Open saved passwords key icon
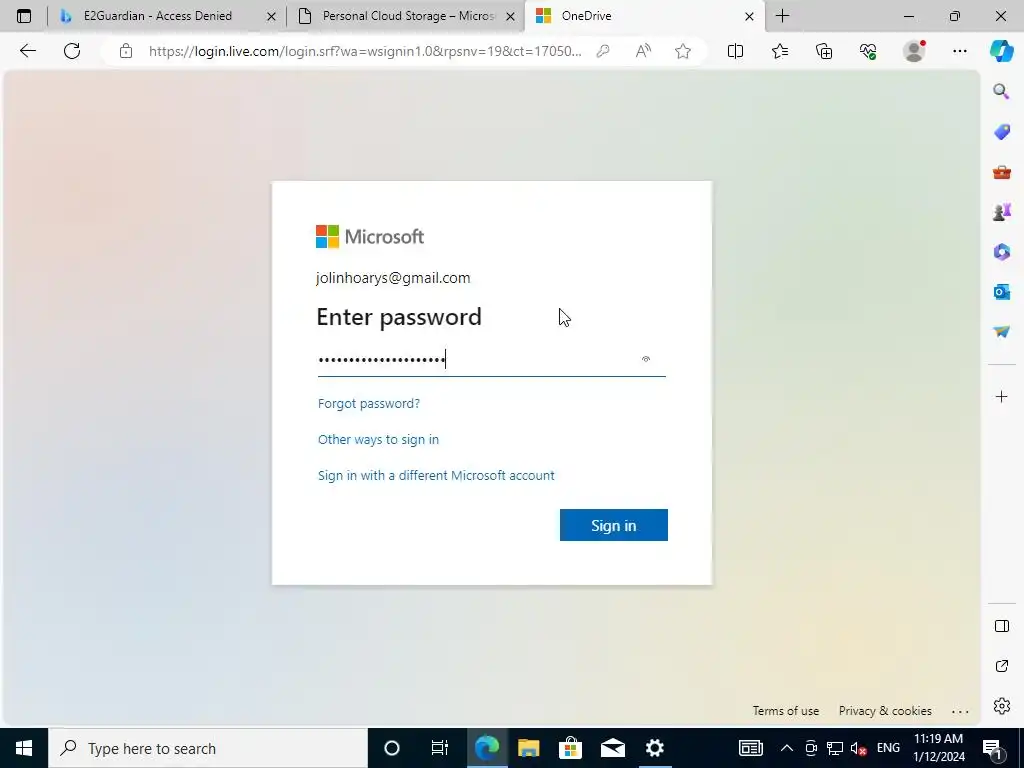Screen dimensions: 1024x768 coord(603,51)
